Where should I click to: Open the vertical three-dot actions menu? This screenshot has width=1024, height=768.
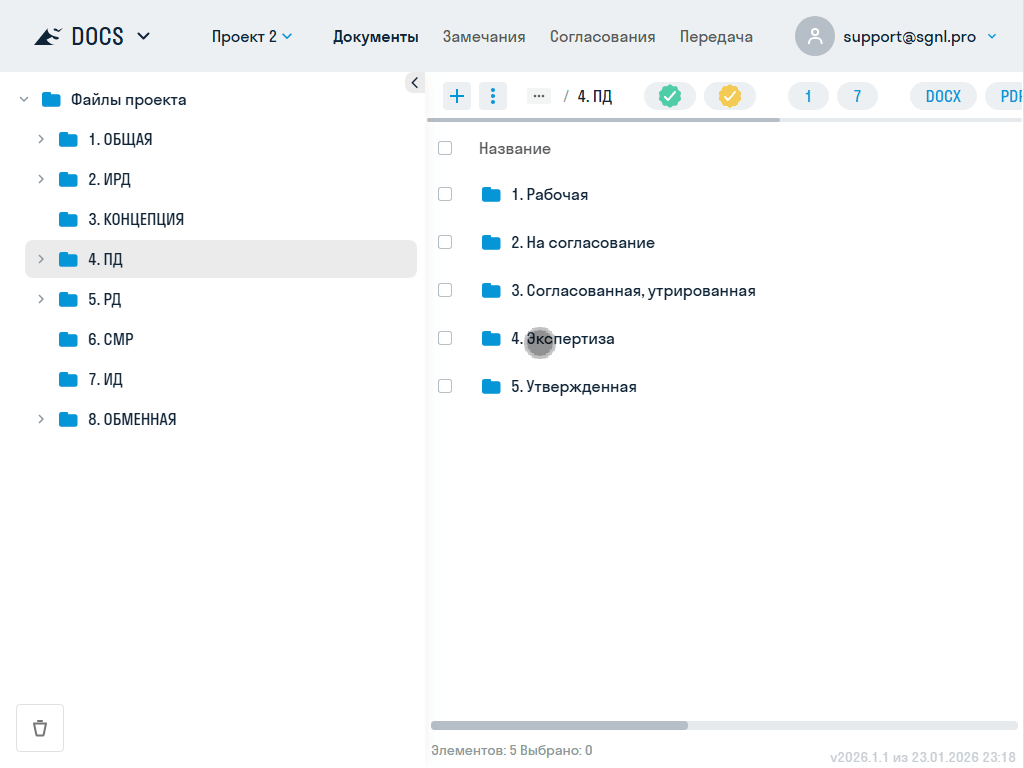point(493,96)
